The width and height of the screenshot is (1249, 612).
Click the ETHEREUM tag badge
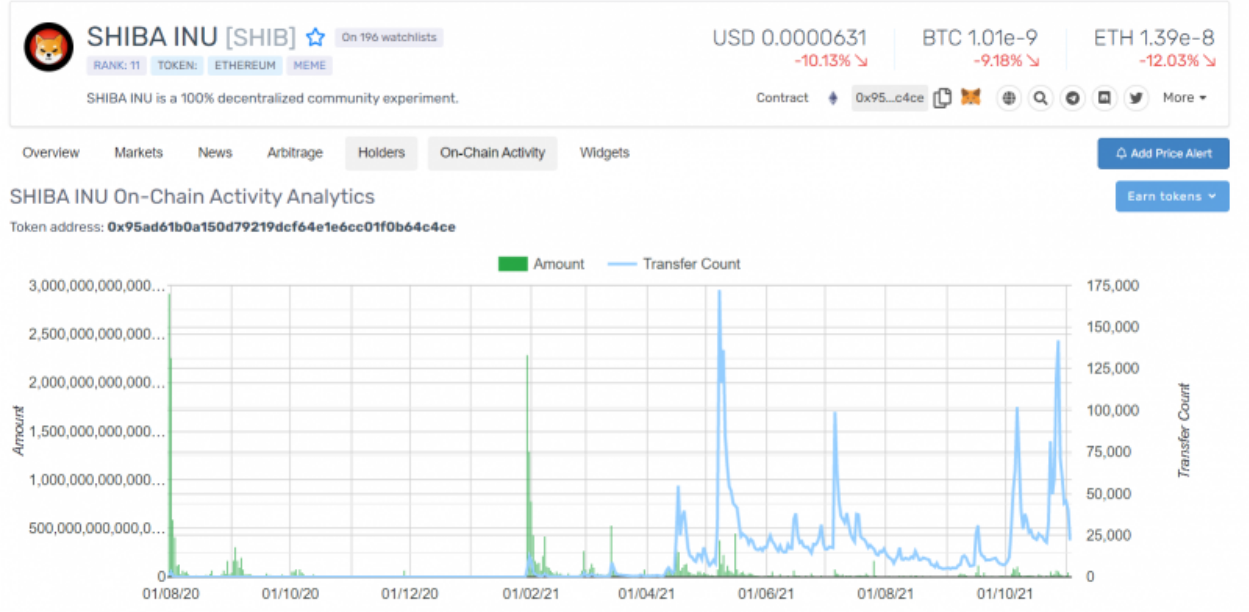point(245,66)
